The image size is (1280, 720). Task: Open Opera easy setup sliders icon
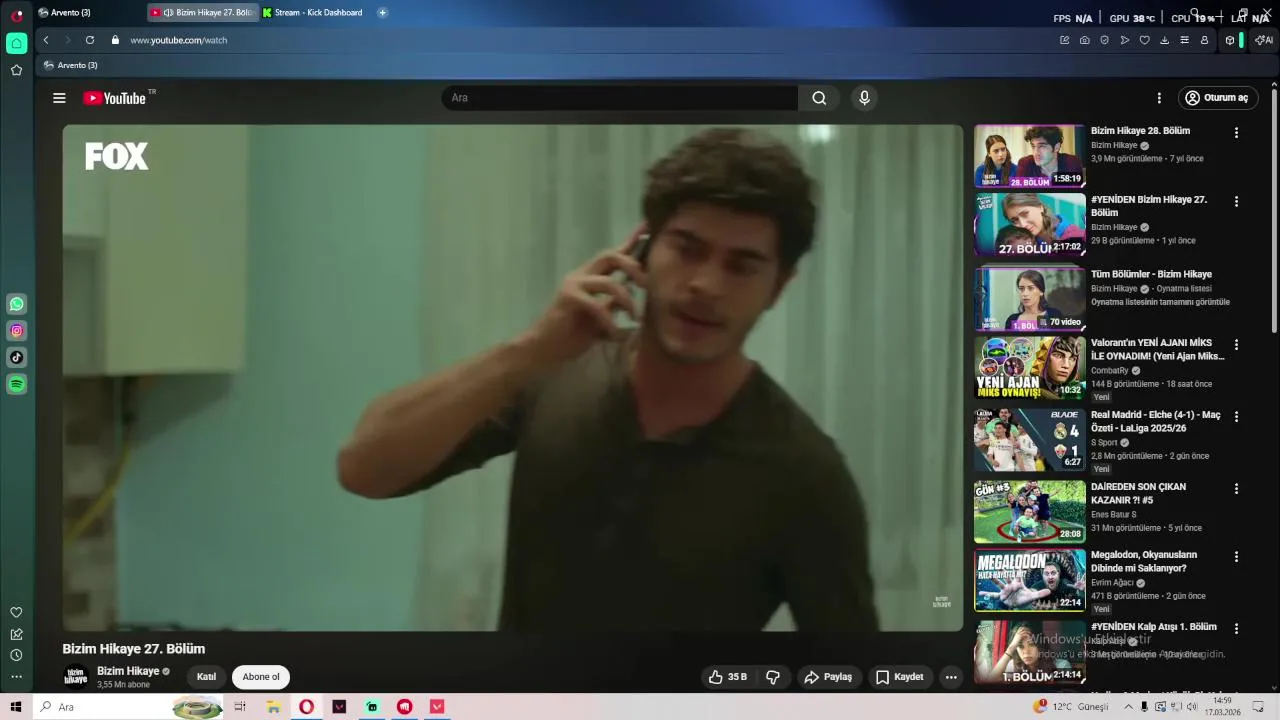(x=1185, y=40)
